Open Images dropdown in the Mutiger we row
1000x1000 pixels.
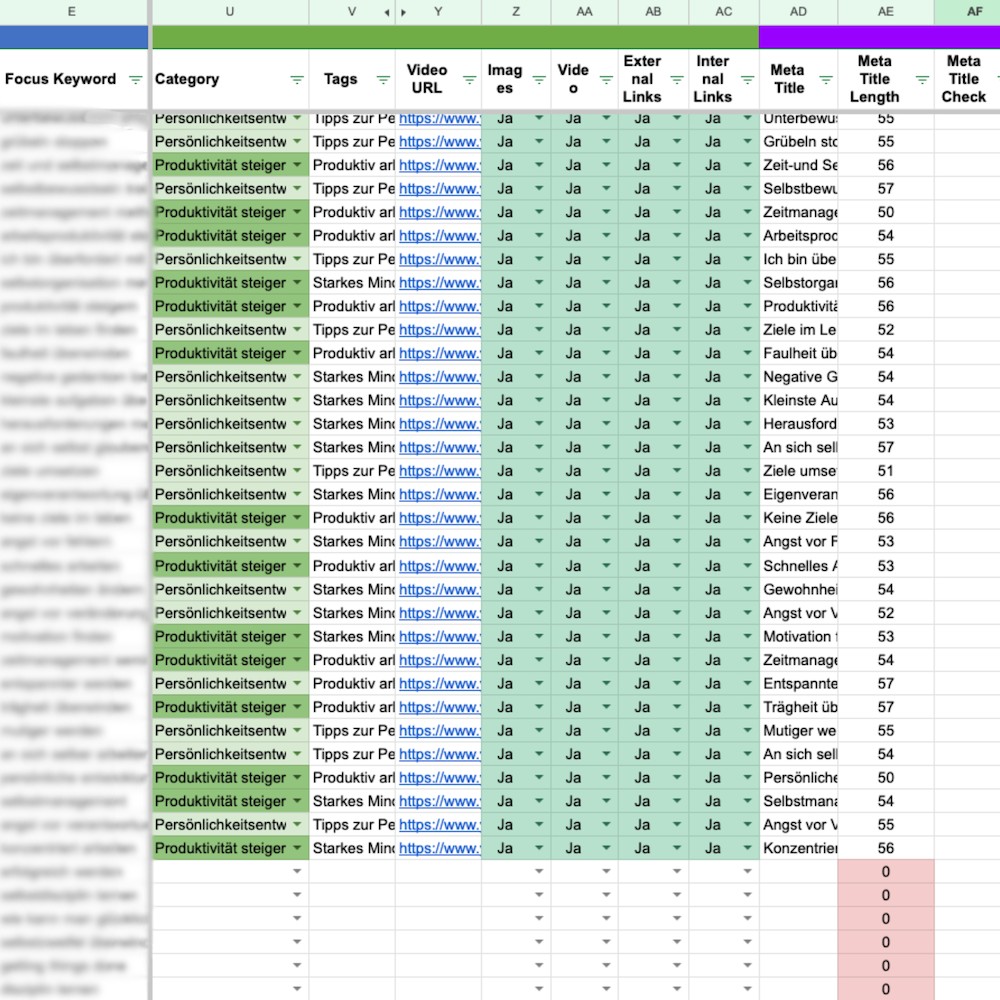[x=539, y=731]
